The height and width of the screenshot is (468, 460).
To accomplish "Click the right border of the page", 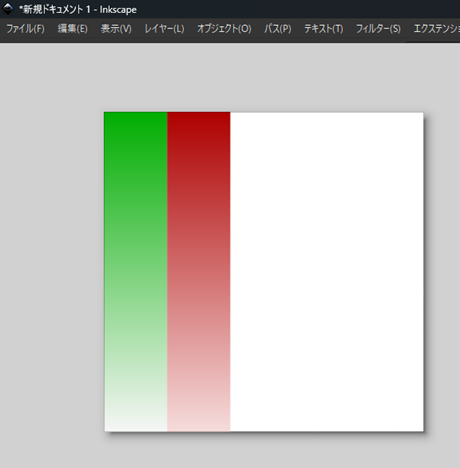I will click(423, 272).
